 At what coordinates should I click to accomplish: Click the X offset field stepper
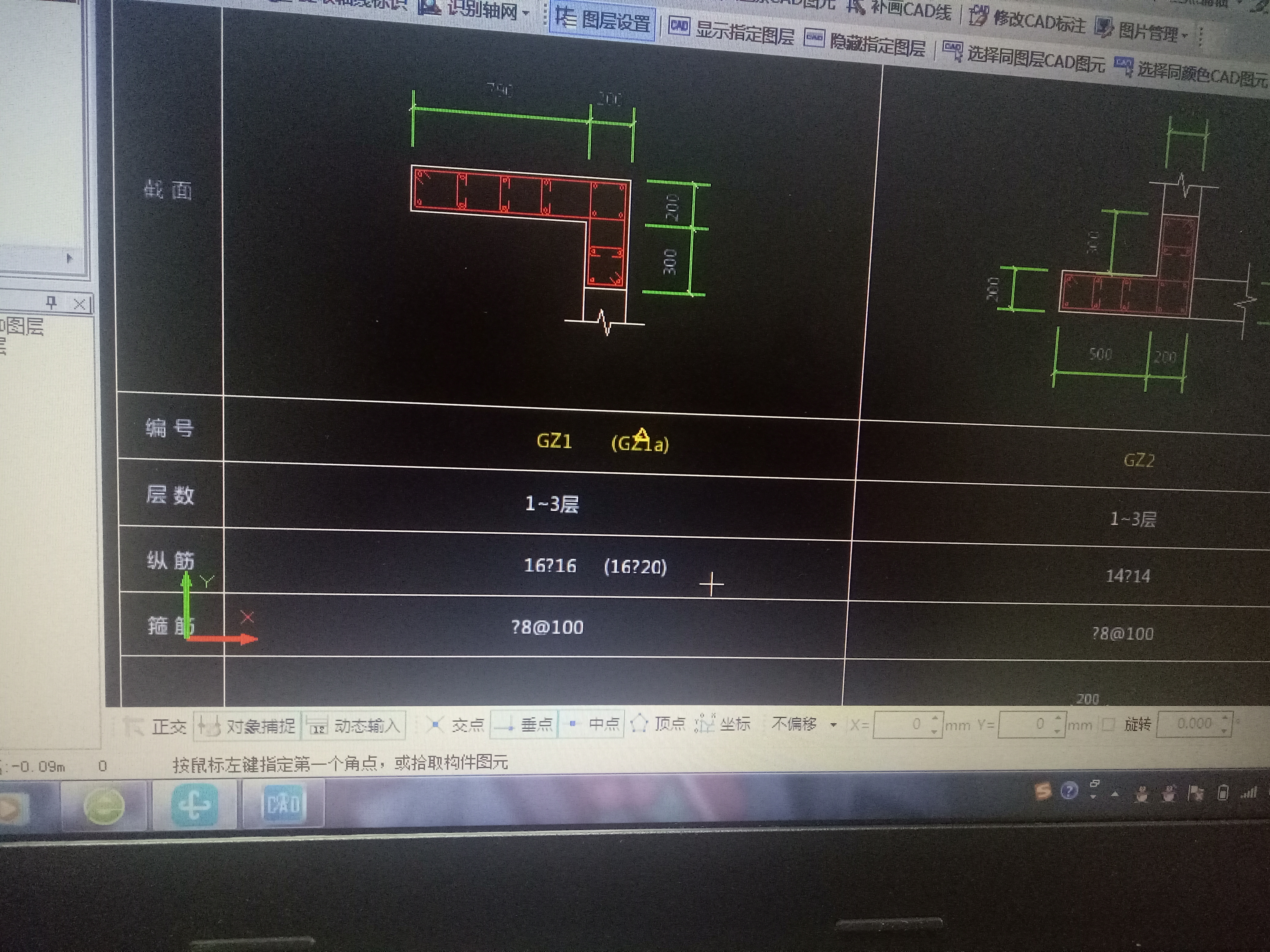935,725
